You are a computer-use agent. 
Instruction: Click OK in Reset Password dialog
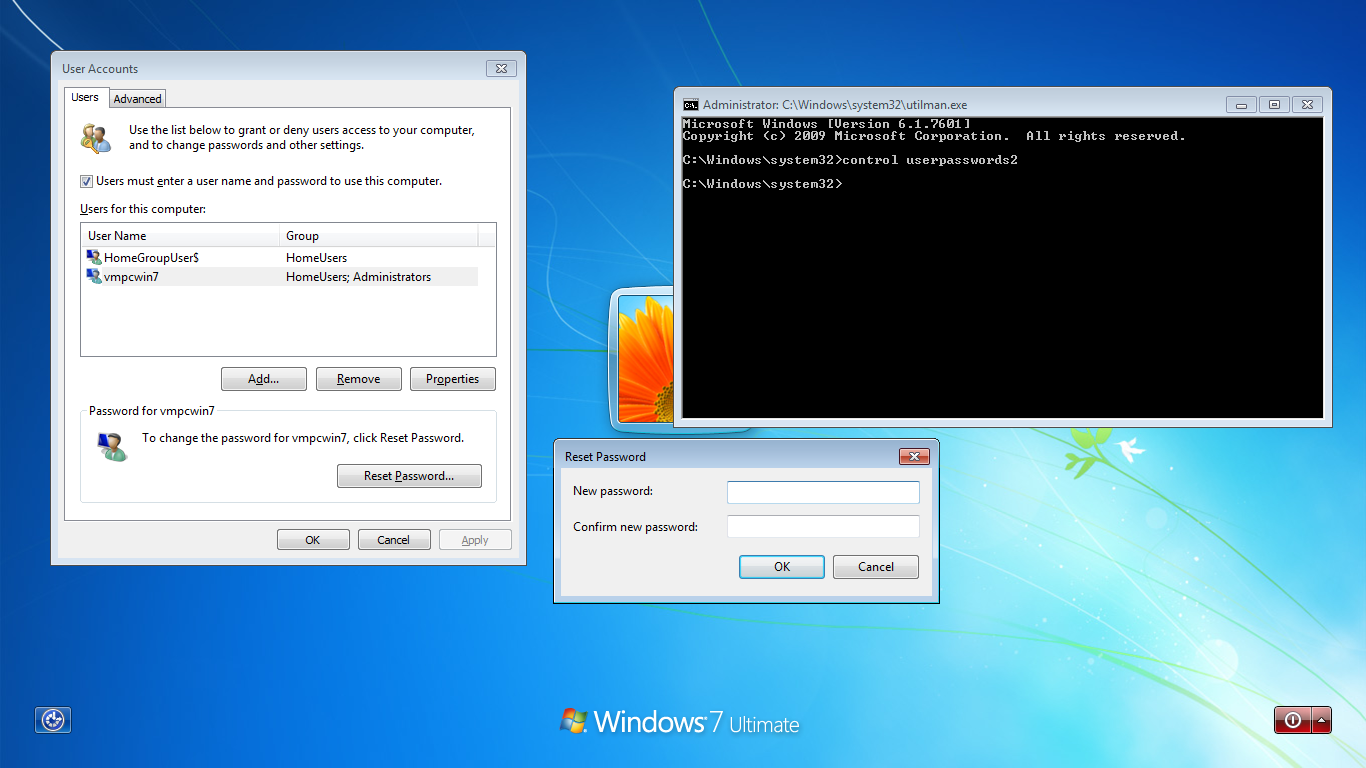(x=782, y=567)
